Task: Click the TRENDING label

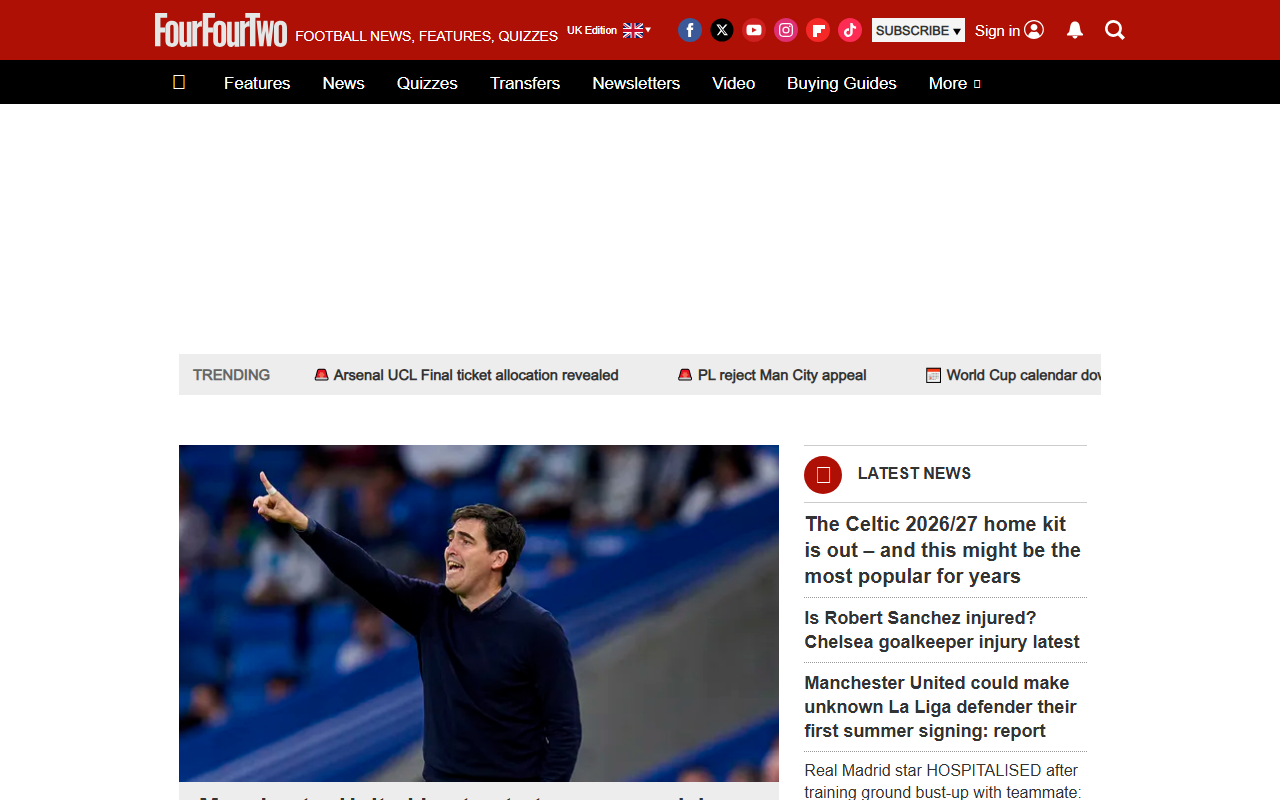Action: 231,375
